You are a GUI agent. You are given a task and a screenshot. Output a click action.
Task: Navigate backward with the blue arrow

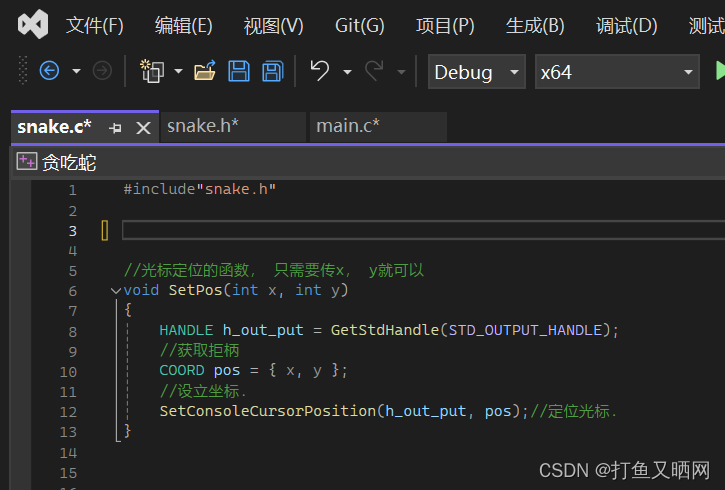tap(49, 71)
